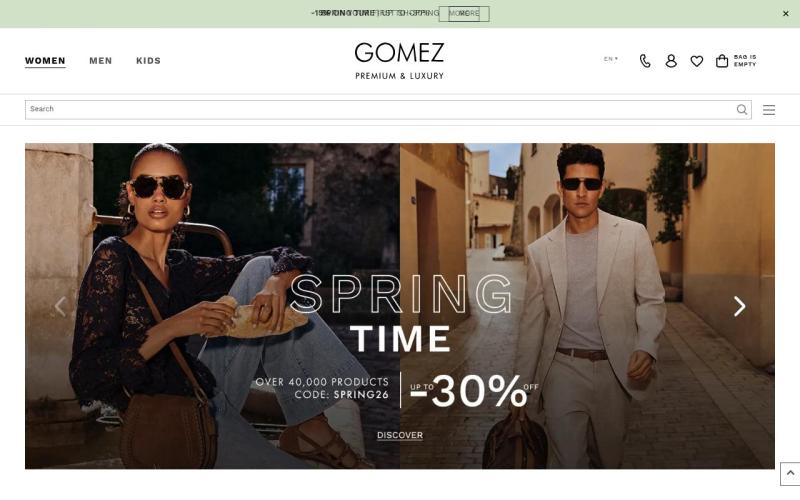800x500 pixels.
Task: Open the hamburger menu icon
Action: 769,110
